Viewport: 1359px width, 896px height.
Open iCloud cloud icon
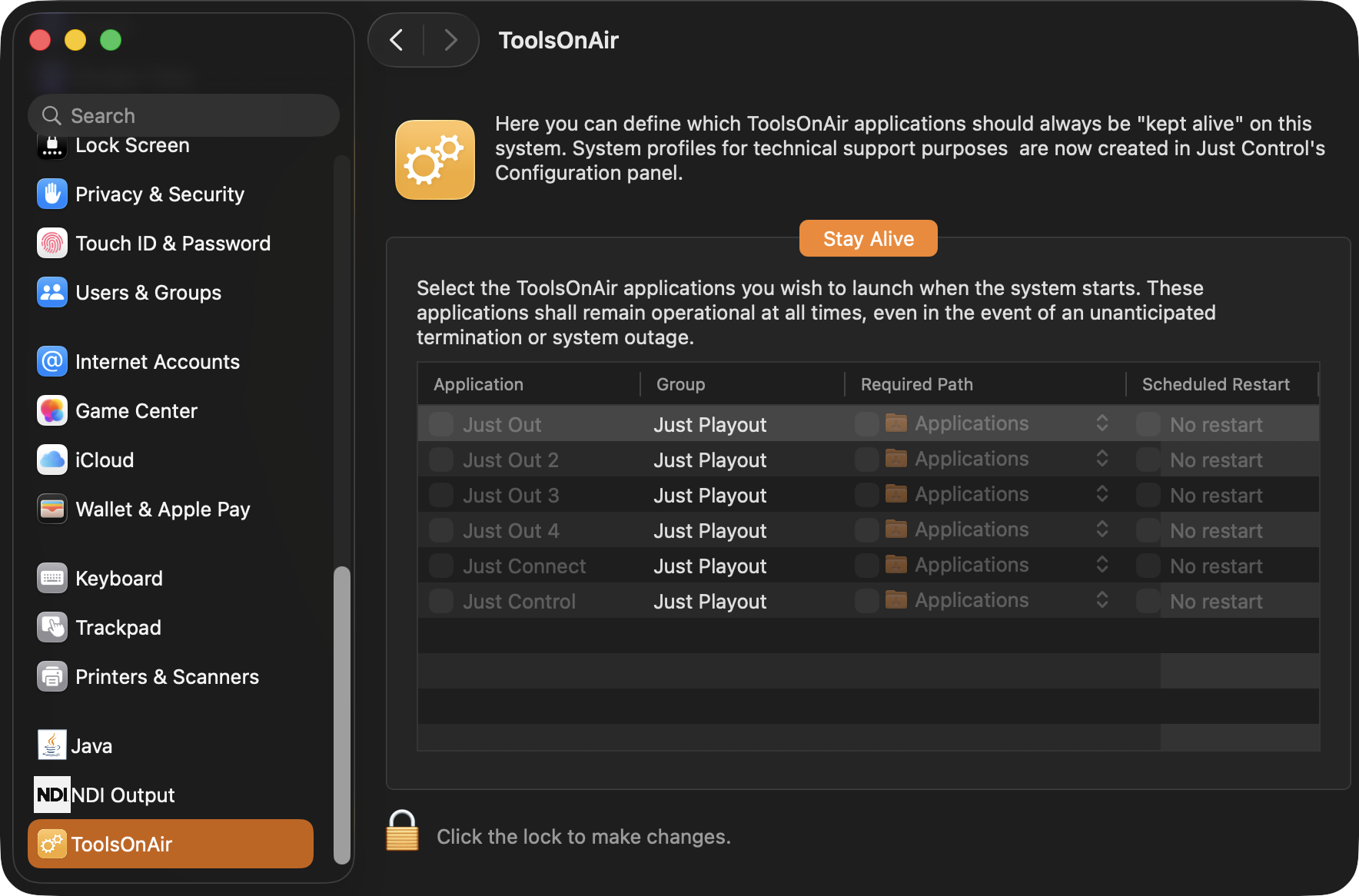[x=52, y=460]
